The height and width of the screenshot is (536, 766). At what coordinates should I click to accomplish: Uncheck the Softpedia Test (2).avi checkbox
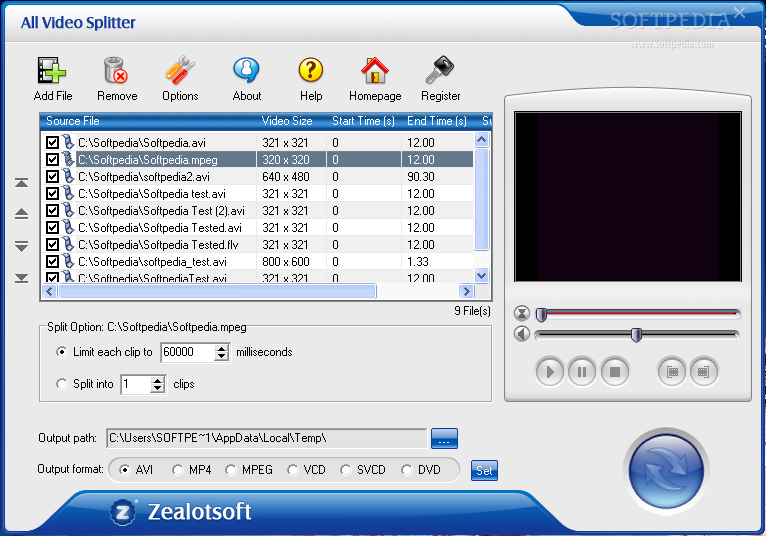click(52, 211)
